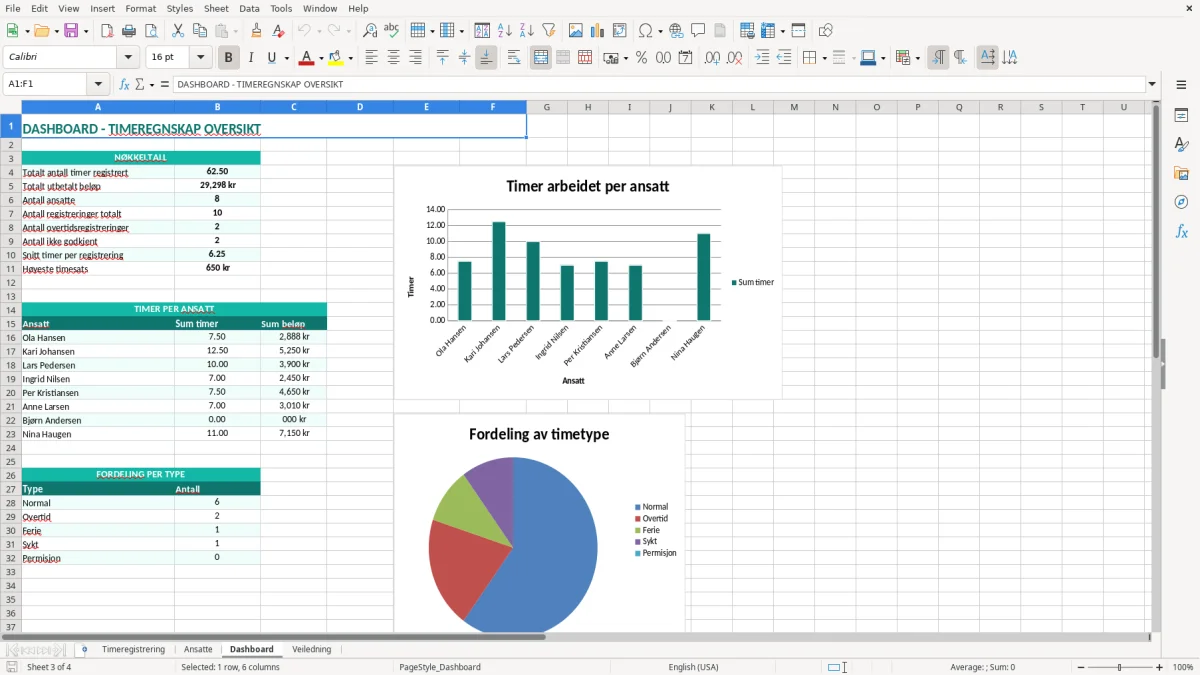Open a file with the folder icon

pyautogui.click(x=40, y=31)
